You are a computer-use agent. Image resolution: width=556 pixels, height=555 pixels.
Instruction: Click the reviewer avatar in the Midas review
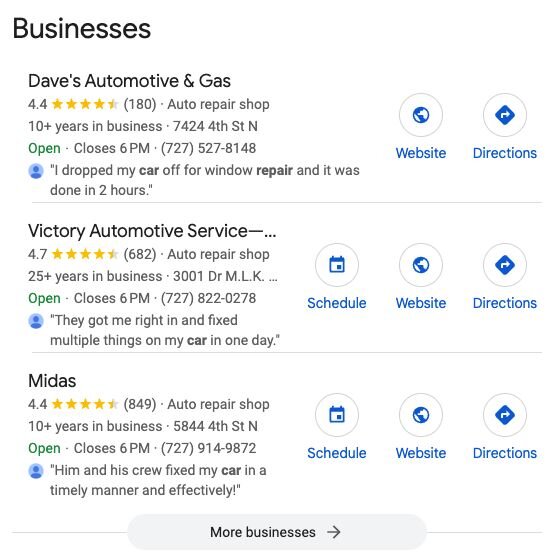click(x=36, y=471)
